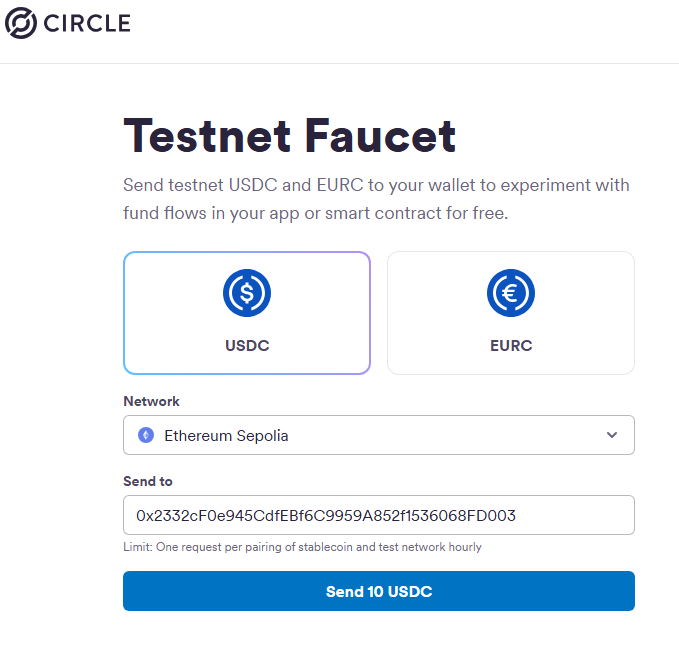The height and width of the screenshot is (646, 679).
Task: Expand the Network dropdown chevron
Action: click(x=612, y=435)
